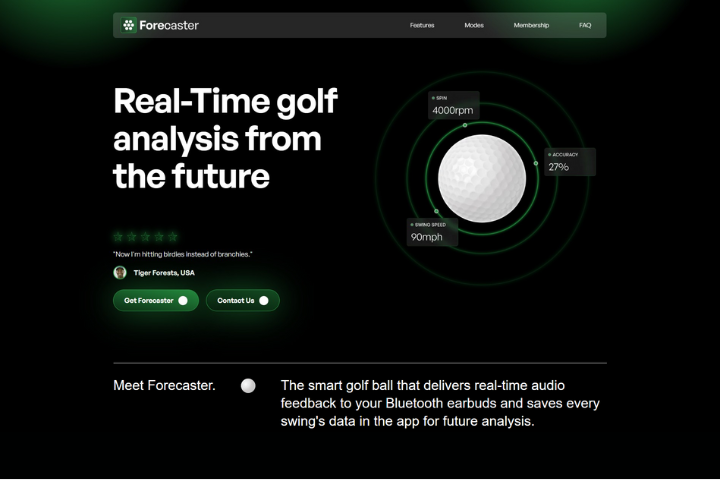Open the Features nav link
This screenshot has height=480, width=720.
422,25
